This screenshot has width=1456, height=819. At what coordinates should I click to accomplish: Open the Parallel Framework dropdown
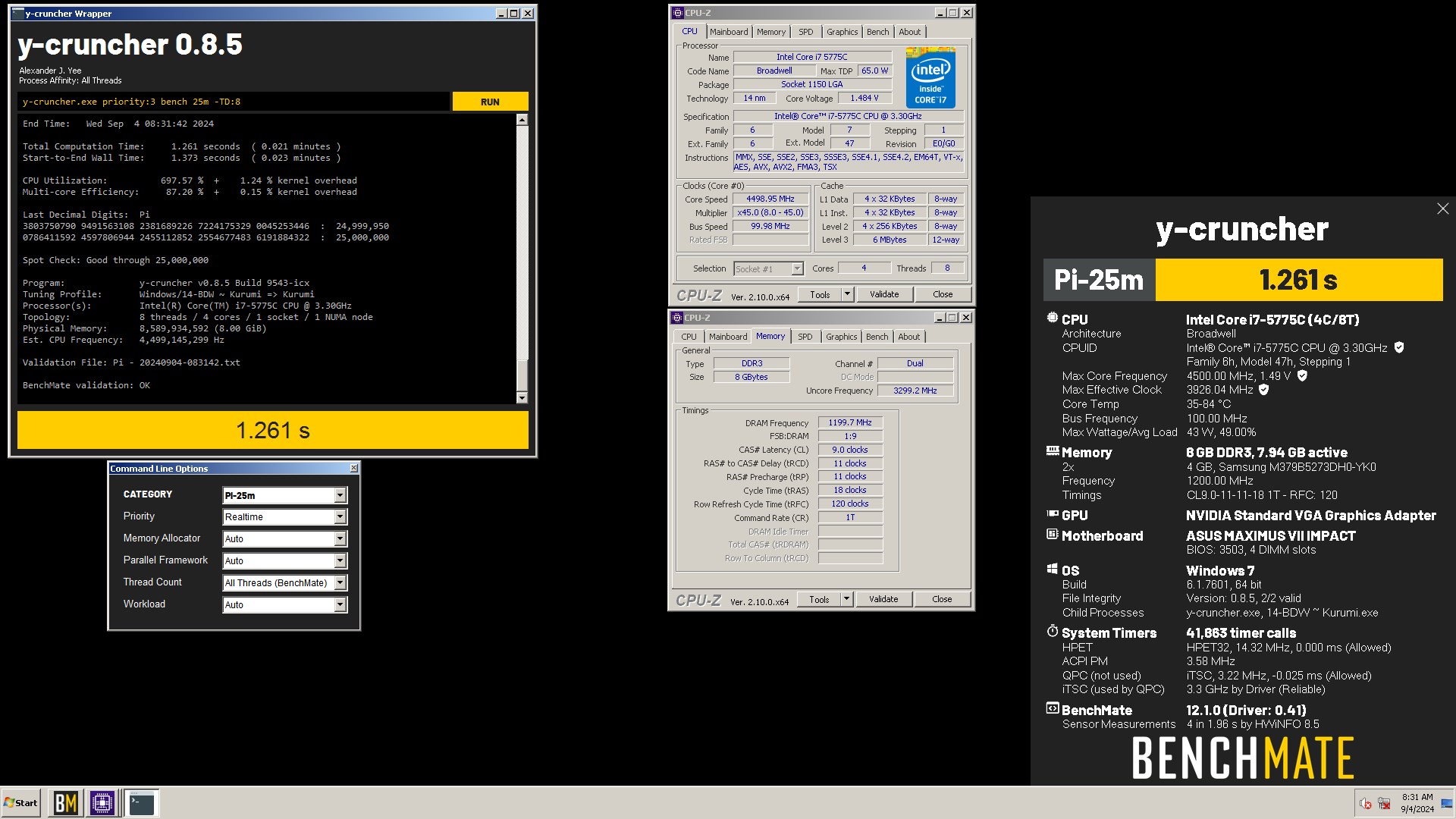(284, 561)
